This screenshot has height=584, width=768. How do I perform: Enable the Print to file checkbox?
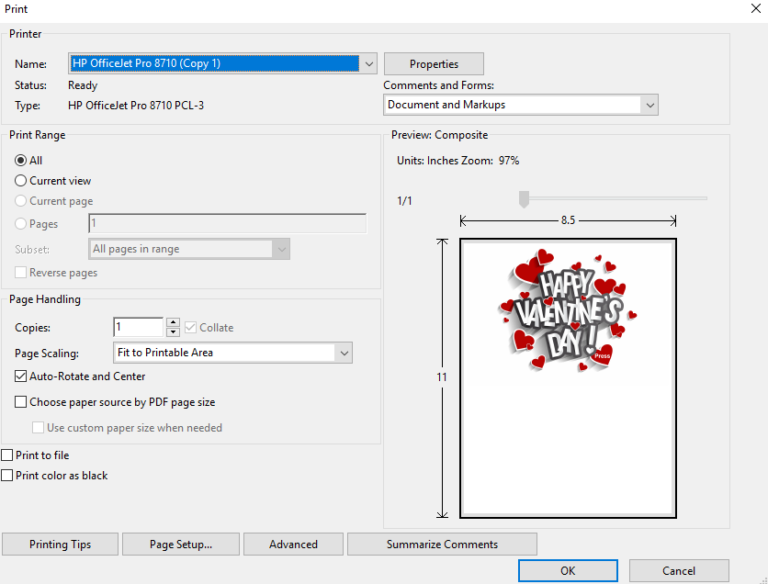coord(8,456)
